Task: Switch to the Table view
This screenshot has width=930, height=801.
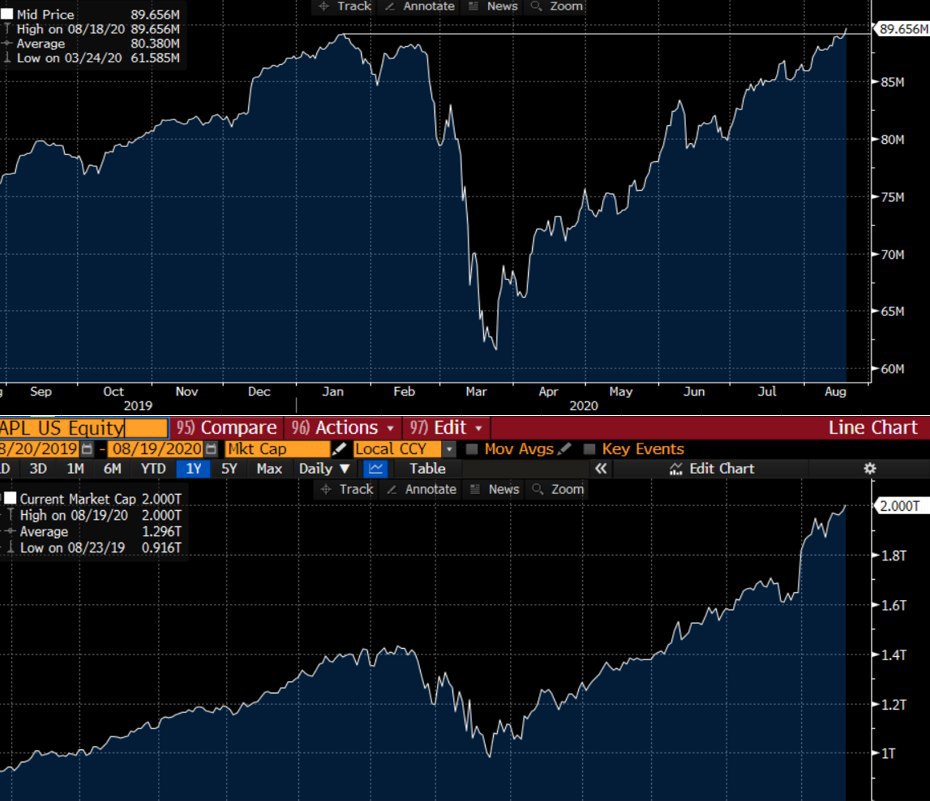Action: (x=428, y=468)
